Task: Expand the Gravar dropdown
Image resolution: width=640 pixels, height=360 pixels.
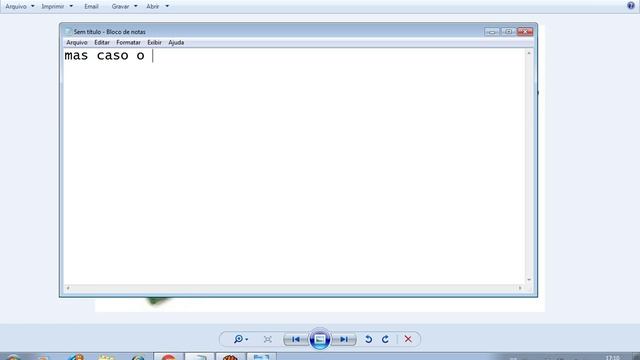Action: [124, 7]
